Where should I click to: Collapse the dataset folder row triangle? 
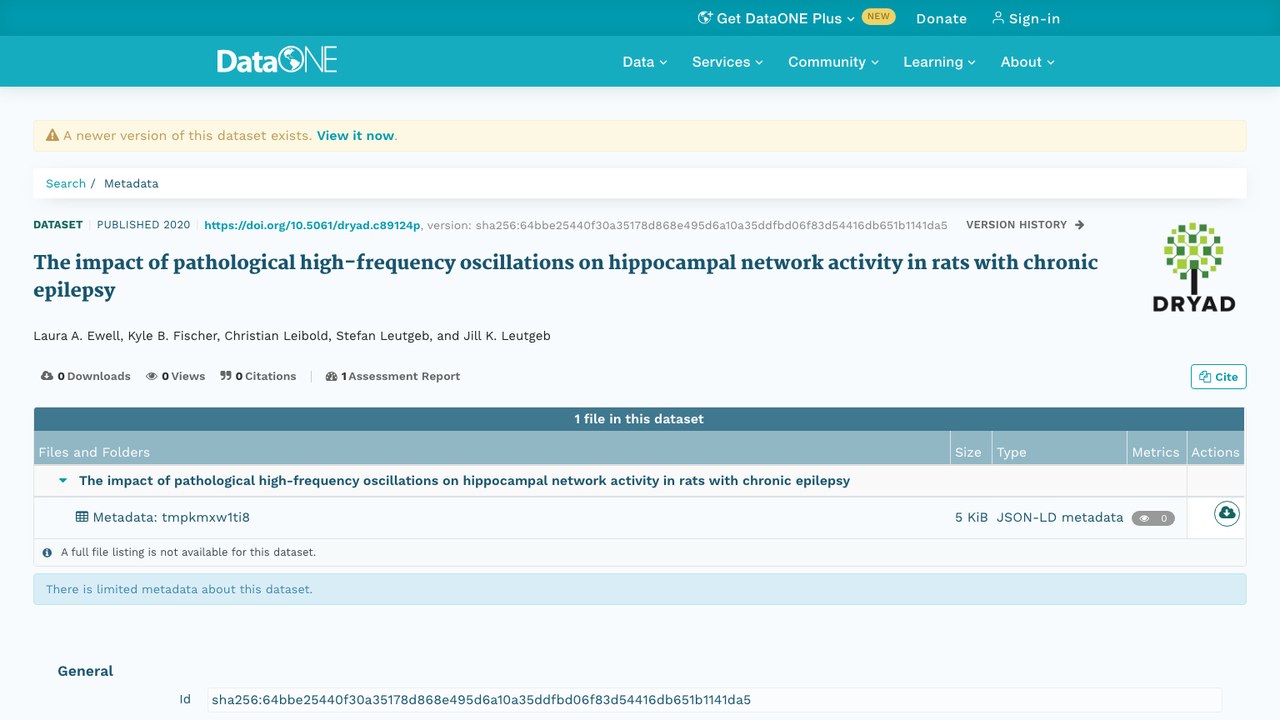[x=63, y=481]
